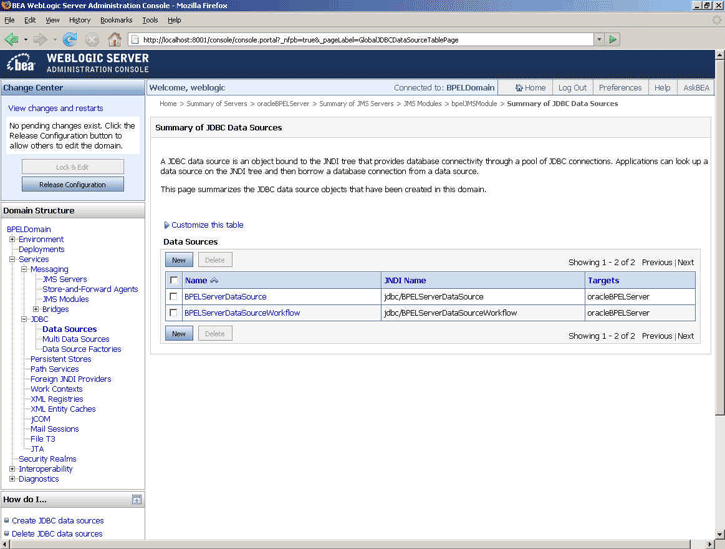Open the Bookmarks menu
The image size is (725, 549).
tap(116, 20)
